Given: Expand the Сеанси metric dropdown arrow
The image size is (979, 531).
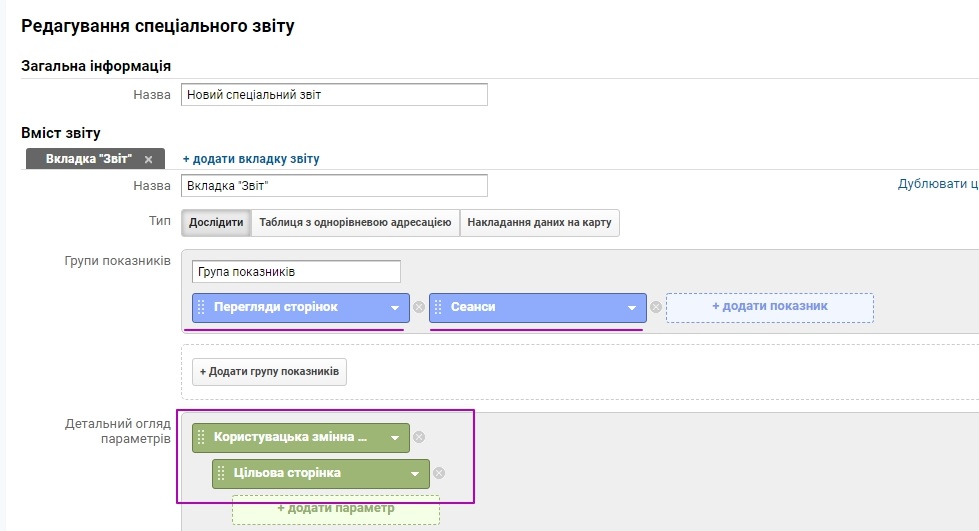Looking at the screenshot, I should tap(632, 308).
